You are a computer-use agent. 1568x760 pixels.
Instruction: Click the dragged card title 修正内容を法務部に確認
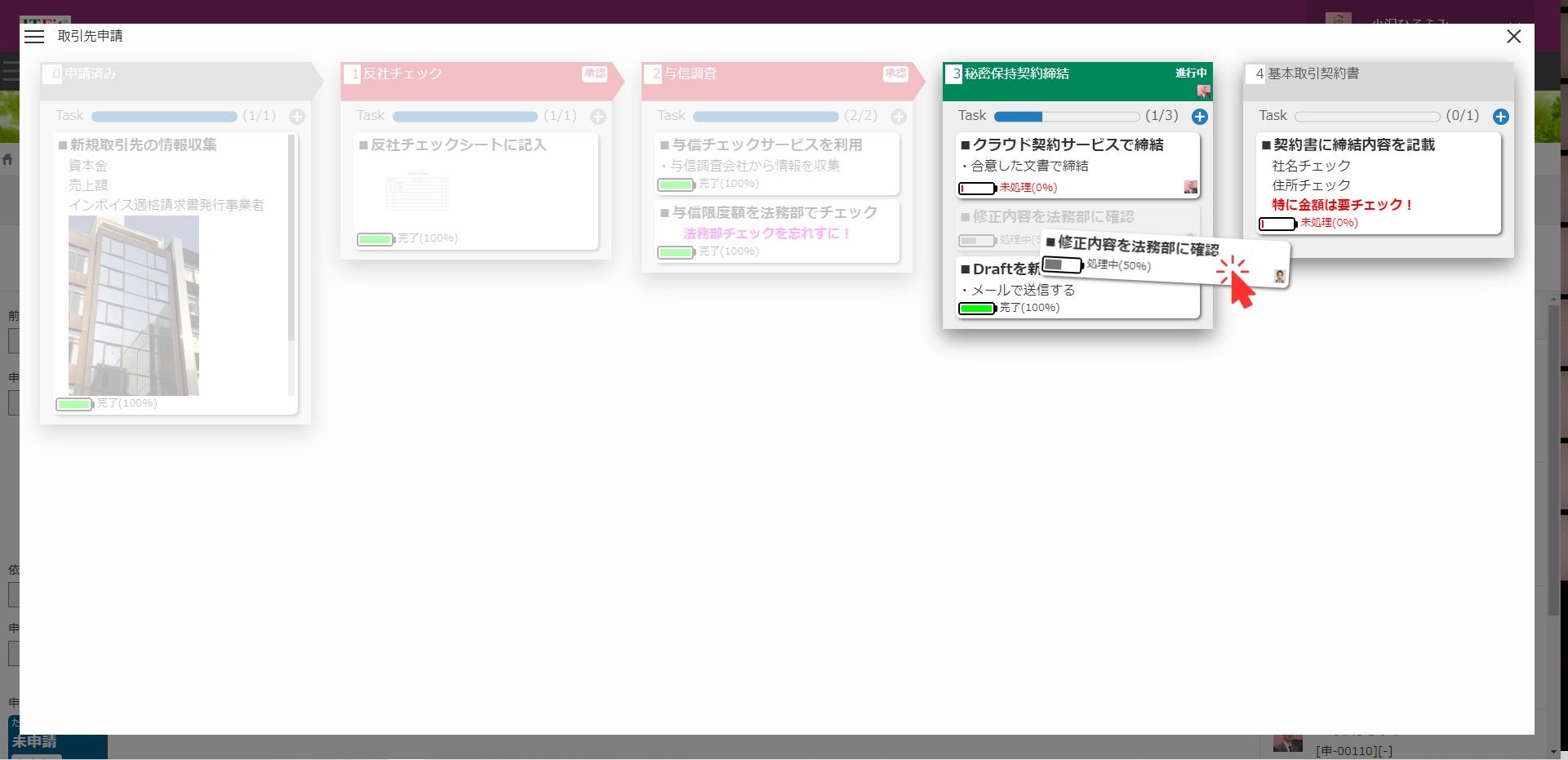(1132, 245)
